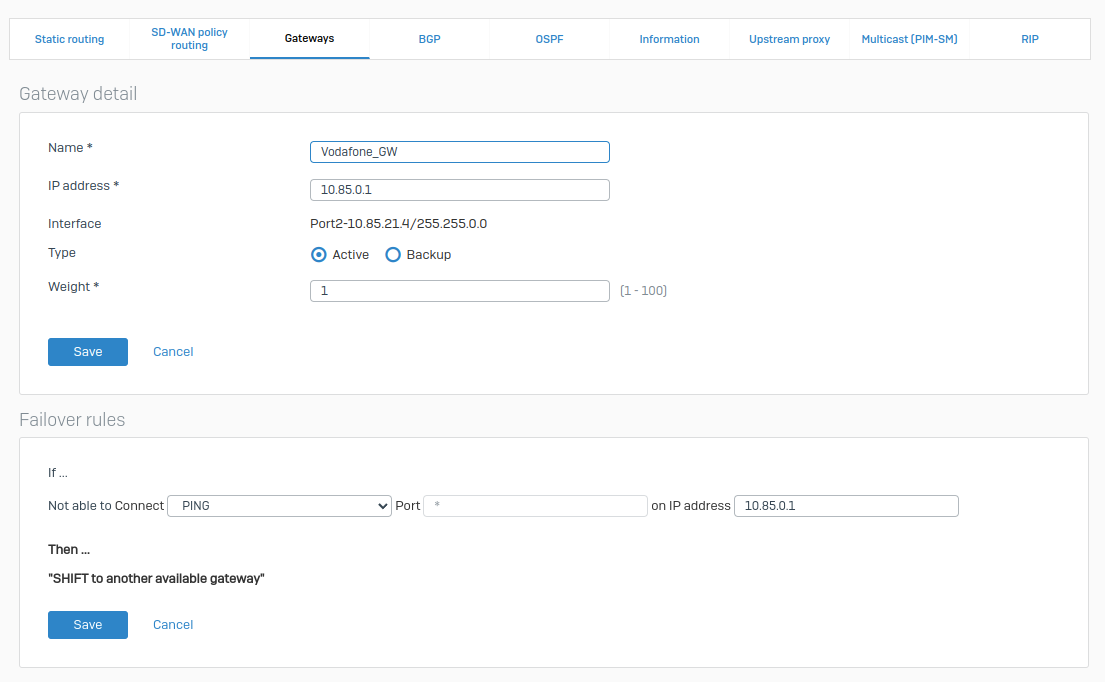The image size is (1105, 682).
Task: Open the SD-WAN policy routing tab
Action: (x=189, y=38)
